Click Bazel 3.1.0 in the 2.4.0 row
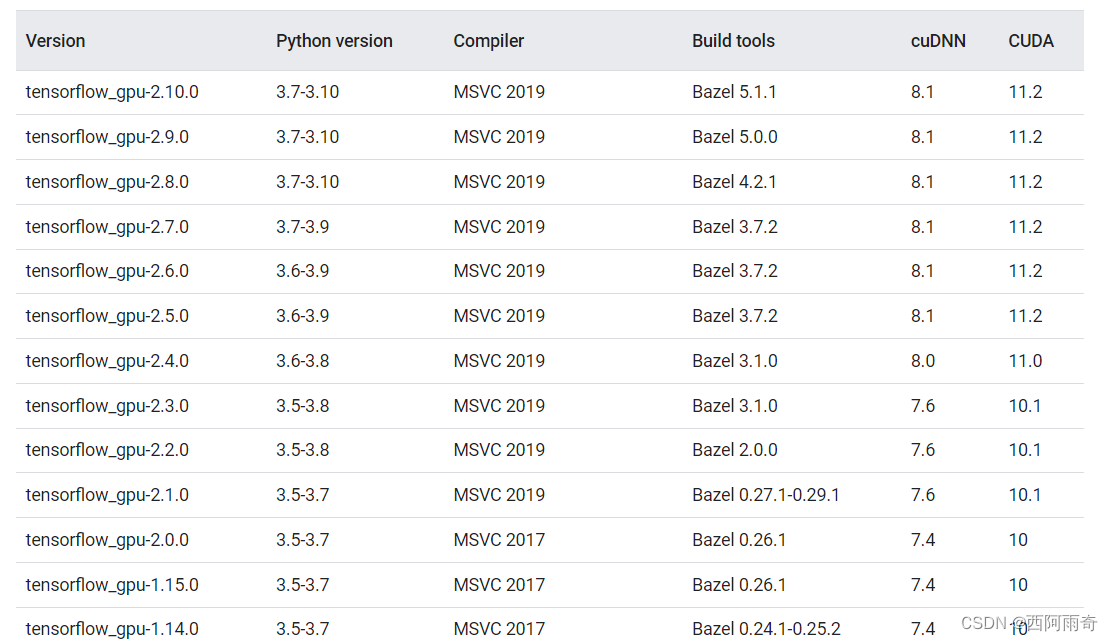 point(735,361)
